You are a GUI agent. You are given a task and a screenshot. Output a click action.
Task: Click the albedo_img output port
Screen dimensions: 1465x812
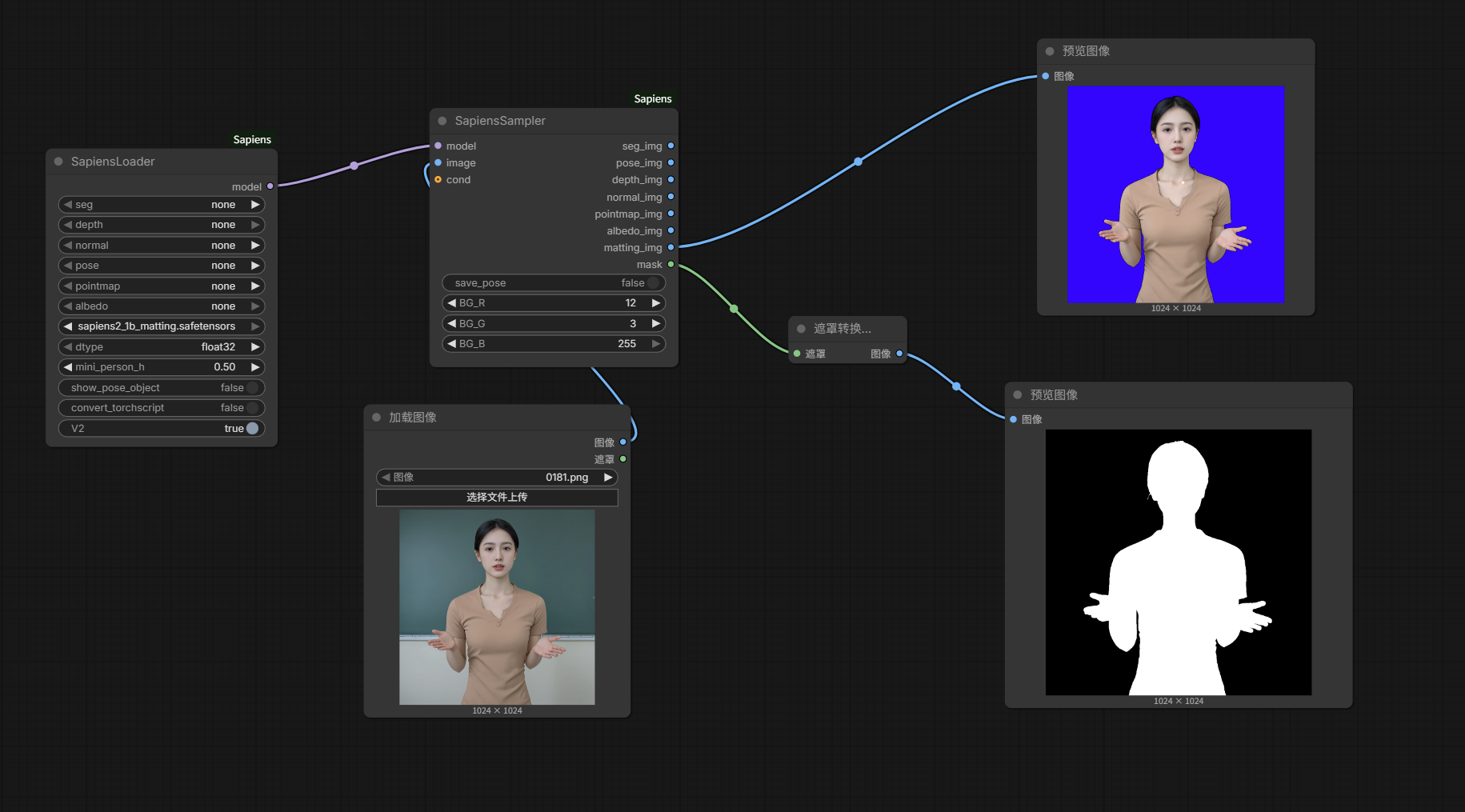[x=670, y=230]
